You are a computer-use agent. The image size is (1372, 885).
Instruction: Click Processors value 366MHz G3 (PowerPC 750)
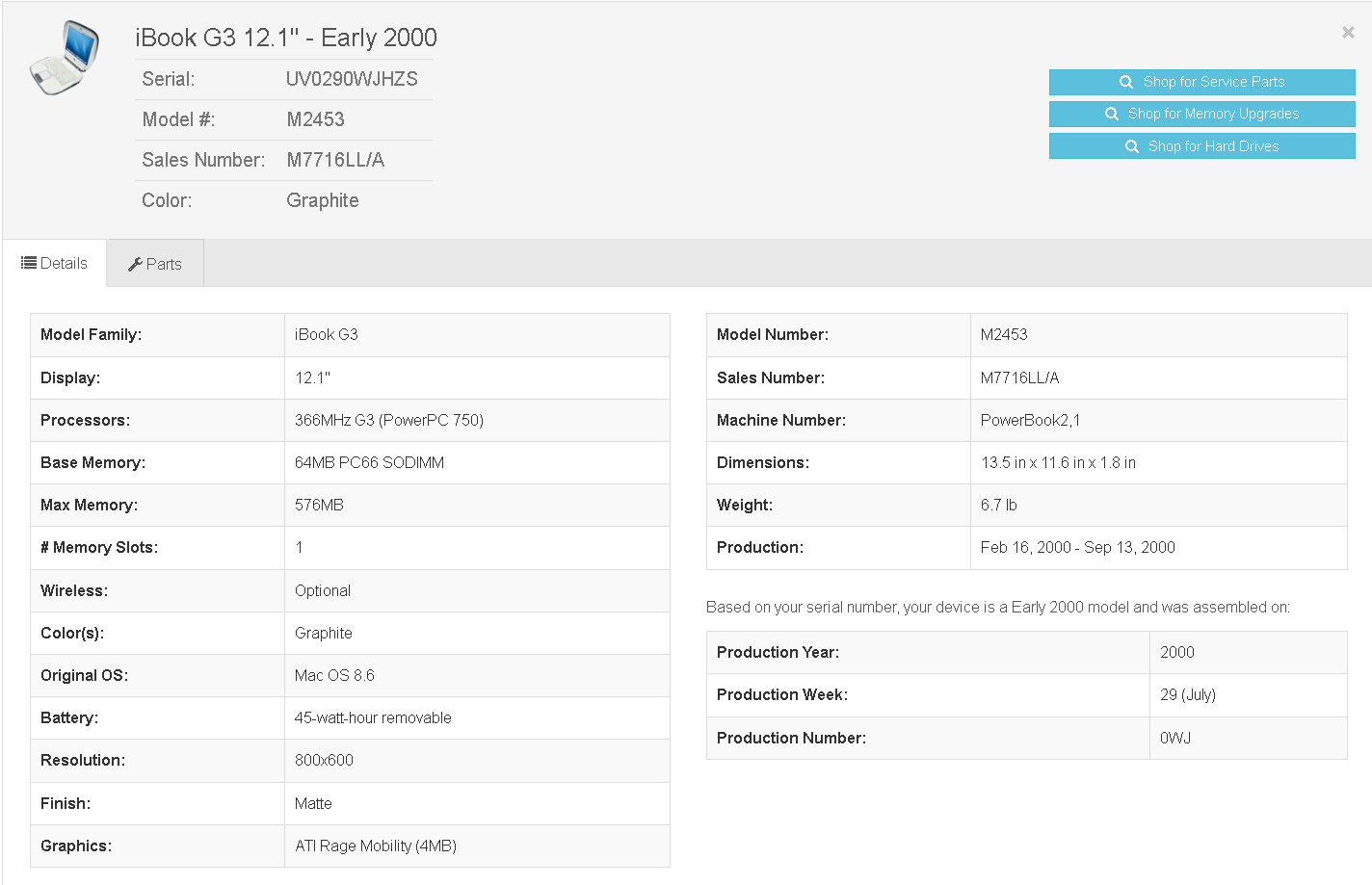pos(389,420)
